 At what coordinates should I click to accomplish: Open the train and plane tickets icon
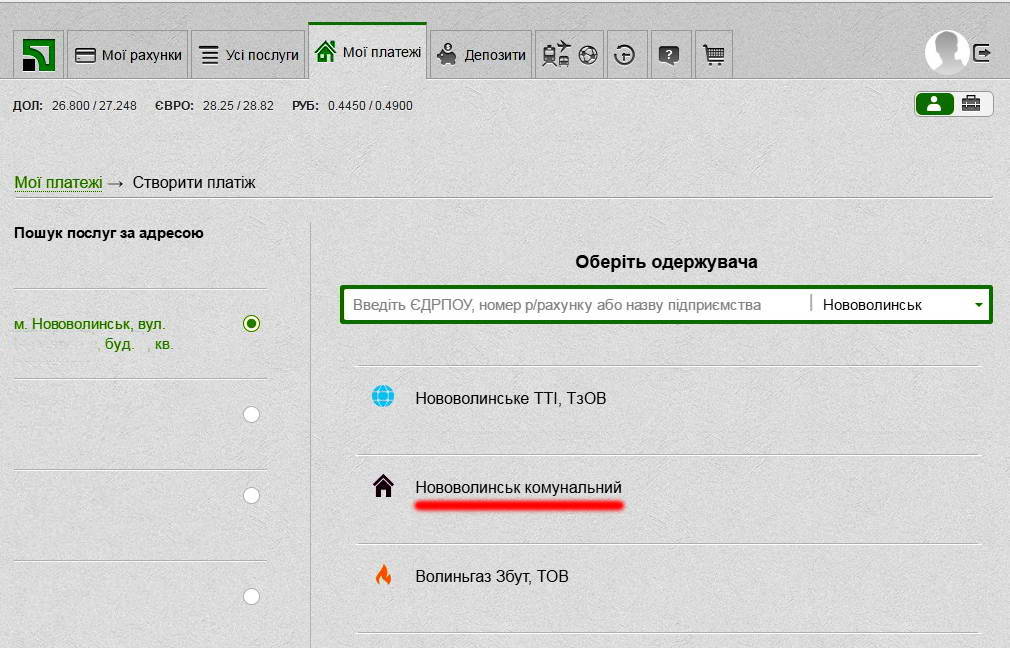click(x=556, y=54)
